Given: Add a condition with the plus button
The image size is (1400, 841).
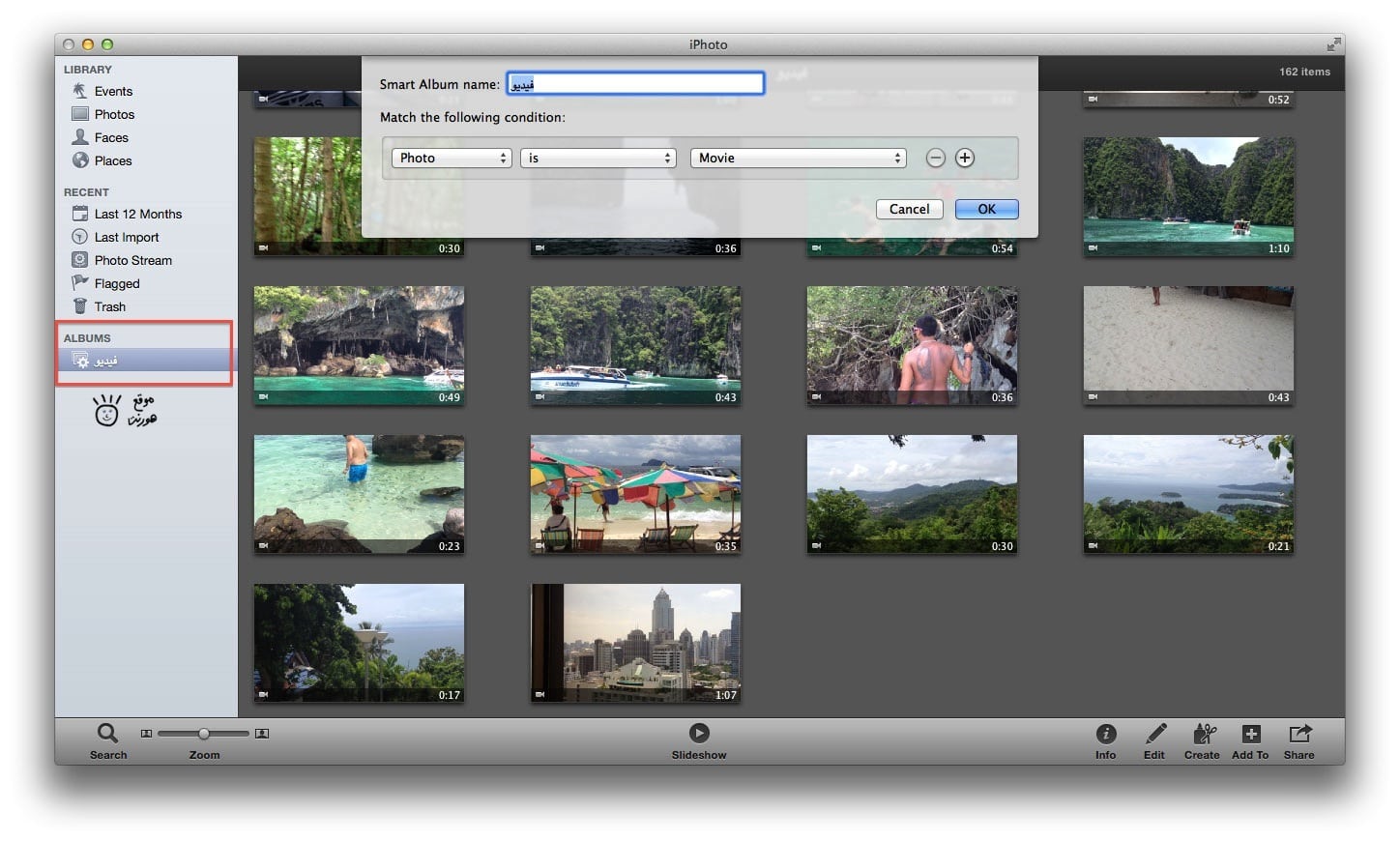Looking at the screenshot, I should point(965,158).
